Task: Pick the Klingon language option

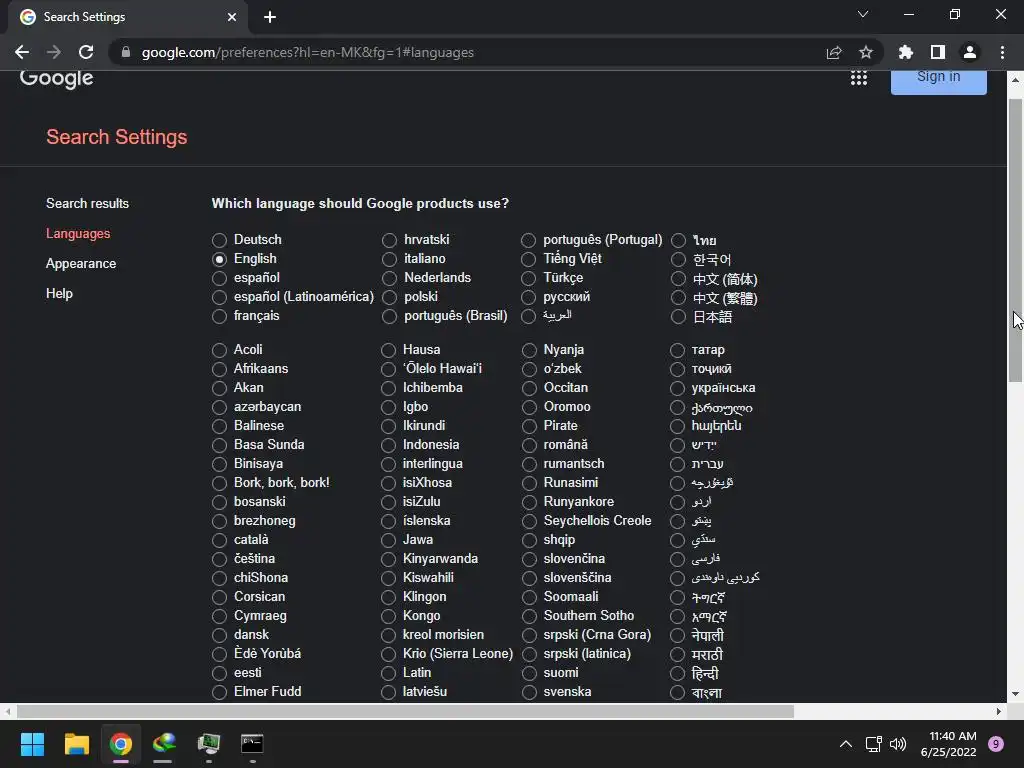Action: pos(389,597)
